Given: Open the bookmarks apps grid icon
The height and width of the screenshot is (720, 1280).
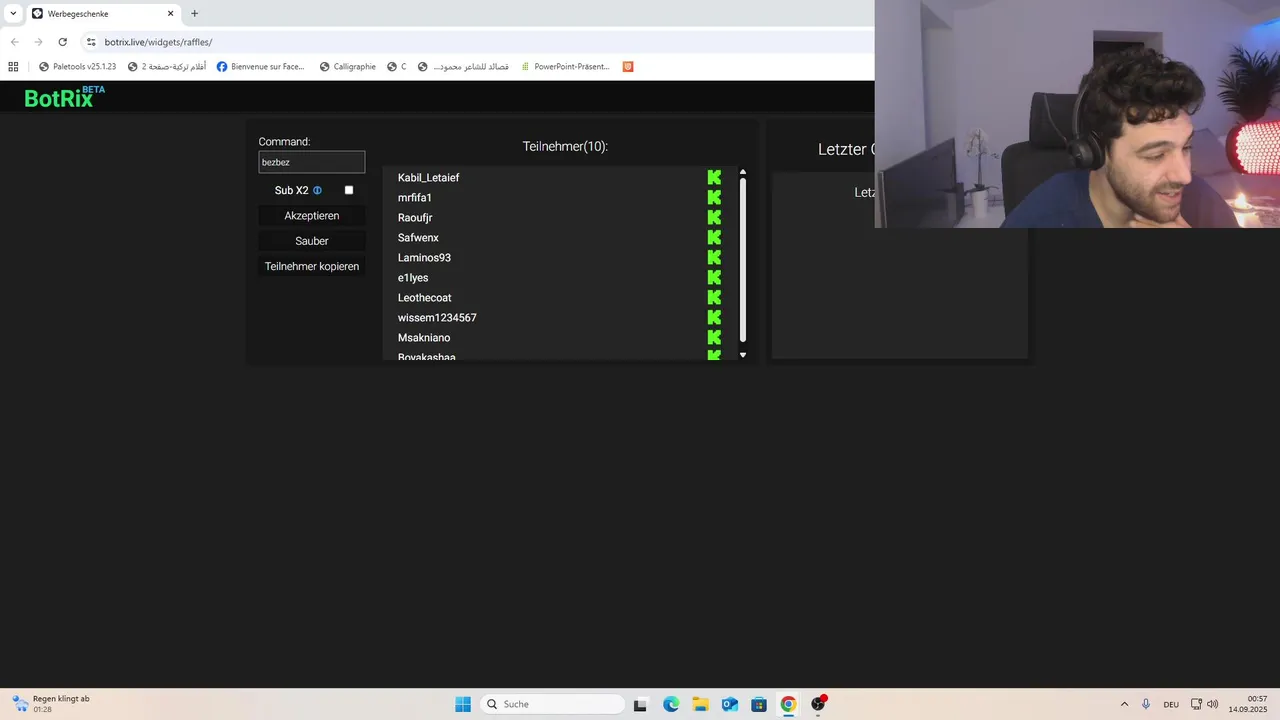Looking at the screenshot, I should tap(13, 67).
